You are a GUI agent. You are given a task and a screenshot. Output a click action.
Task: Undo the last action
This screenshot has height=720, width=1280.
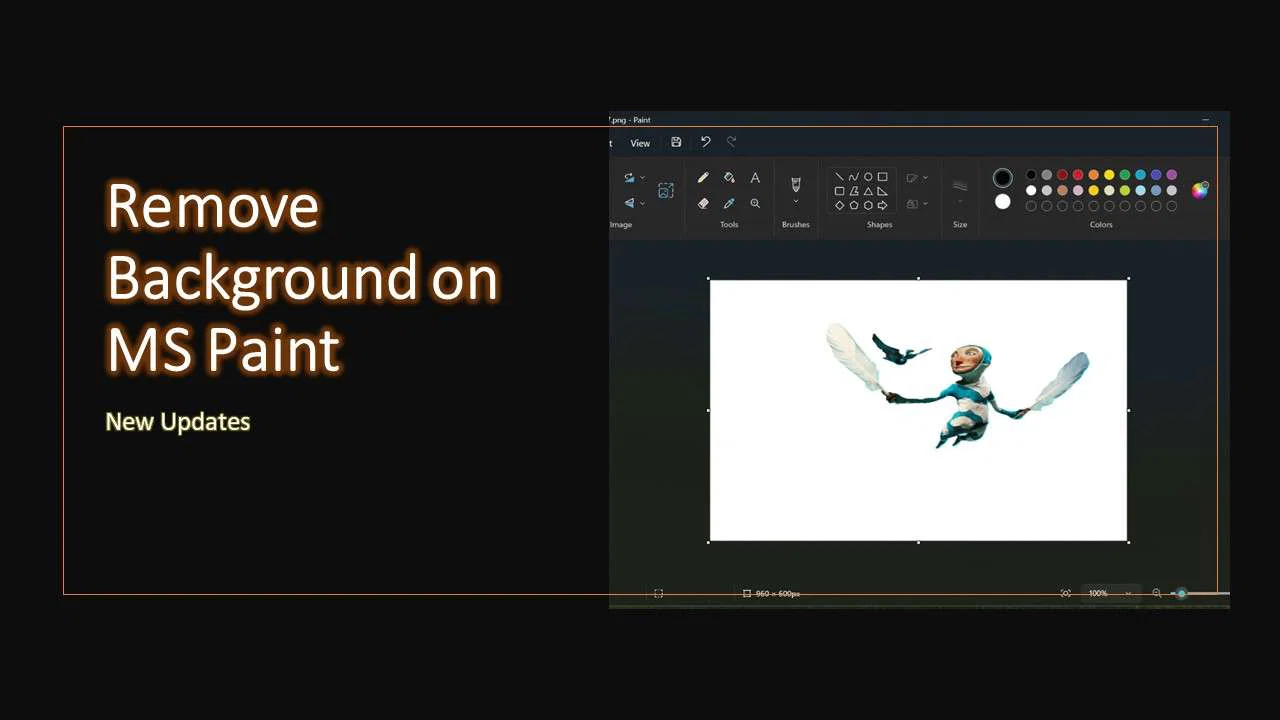click(705, 143)
